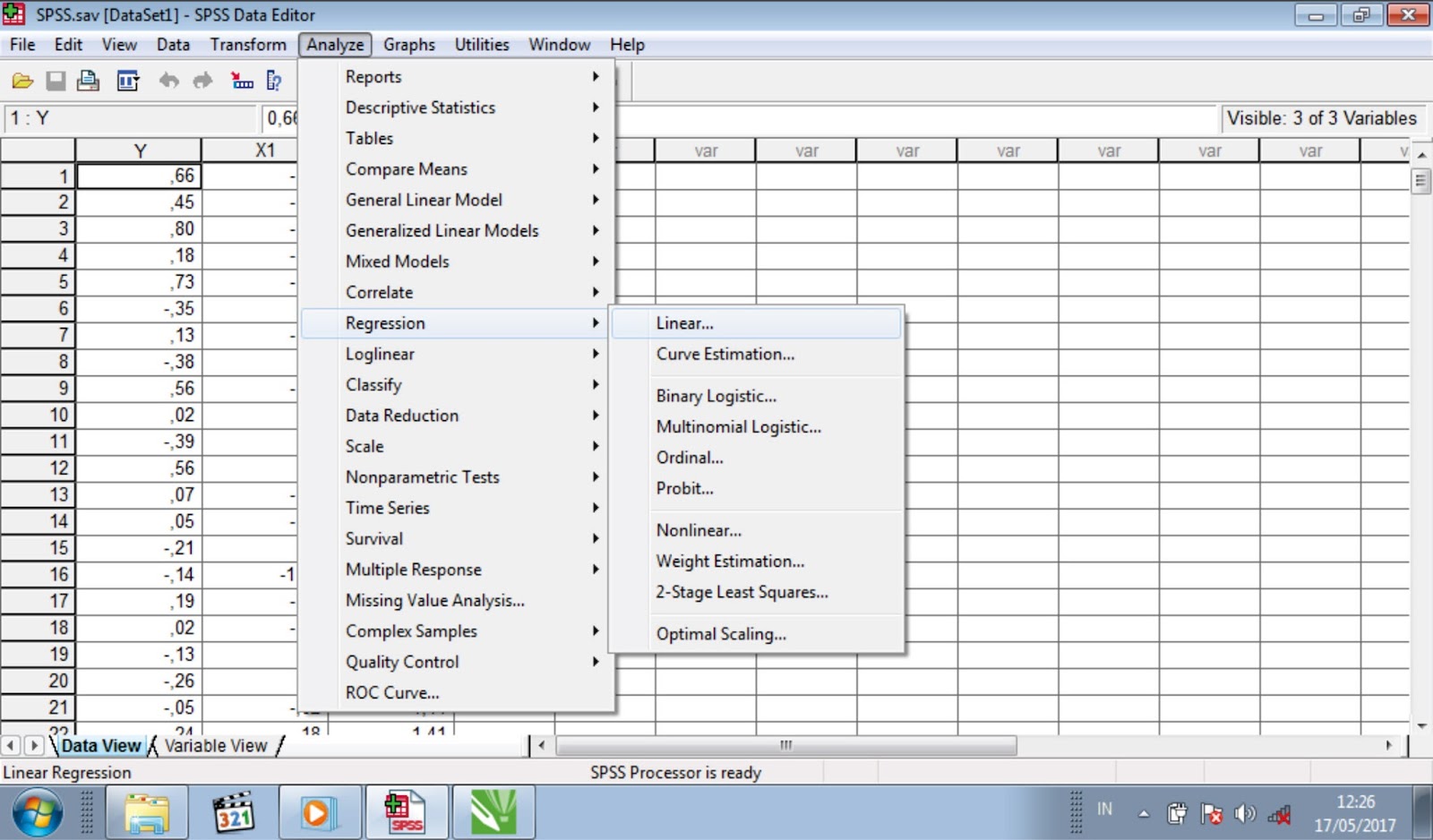This screenshot has height=840, width=1433.
Task: Click the vertical scrollbar down arrow
Action: (1421, 726)
